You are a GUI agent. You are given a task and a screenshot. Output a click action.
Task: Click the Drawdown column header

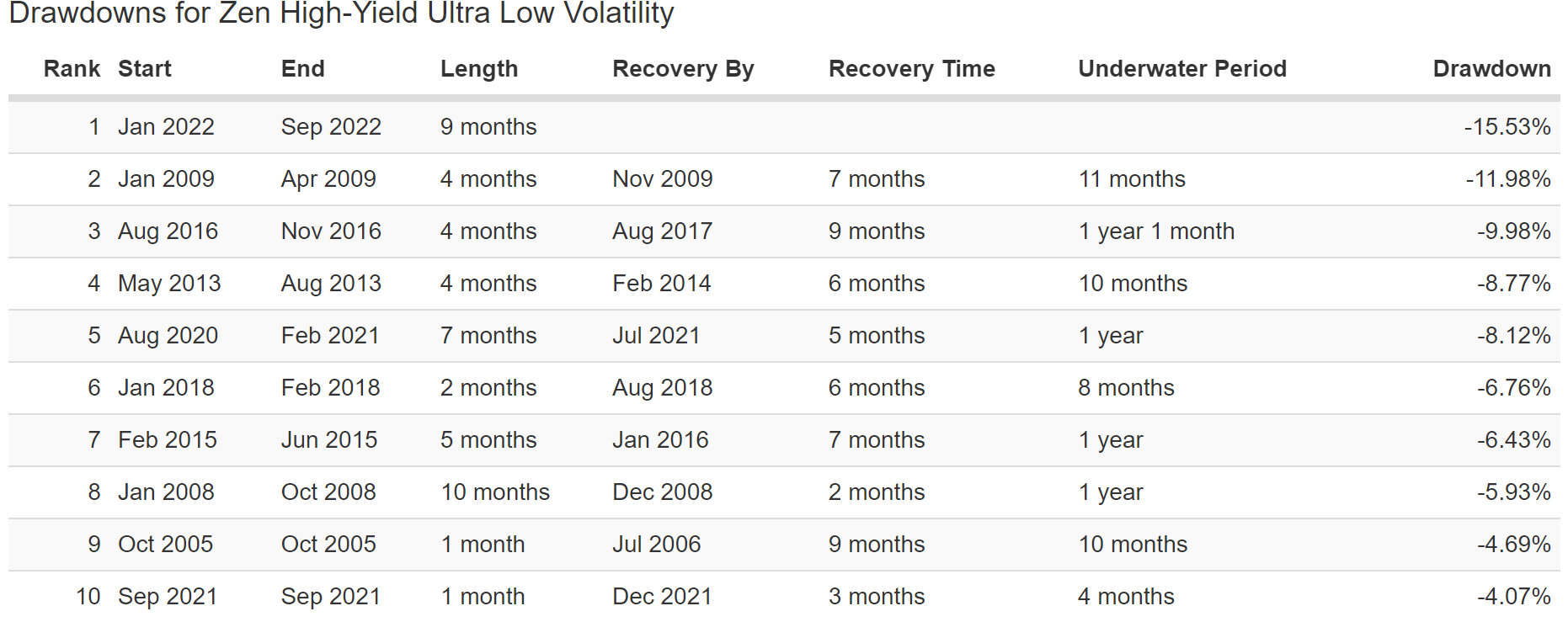(1491, 69)
